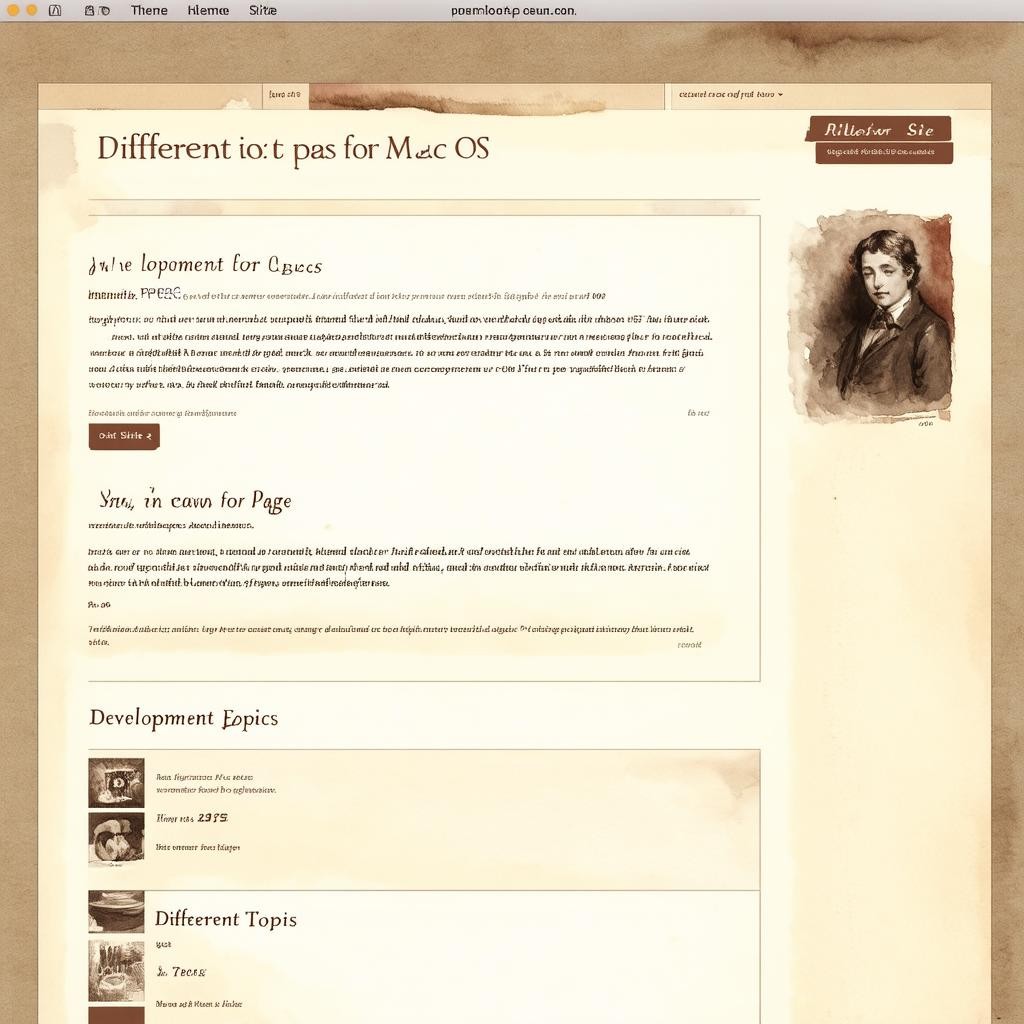Screen dimensions: 1024x1024
Task: Click the first thumbnail under Development Topics
Action: click(x=116, y=782)
